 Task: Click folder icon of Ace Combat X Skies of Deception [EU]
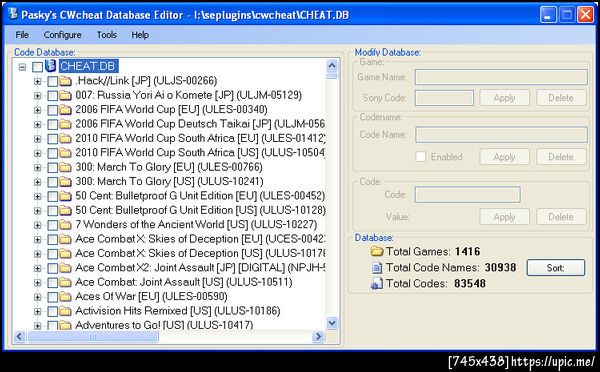pyautogui.click(x=65, y=239)
